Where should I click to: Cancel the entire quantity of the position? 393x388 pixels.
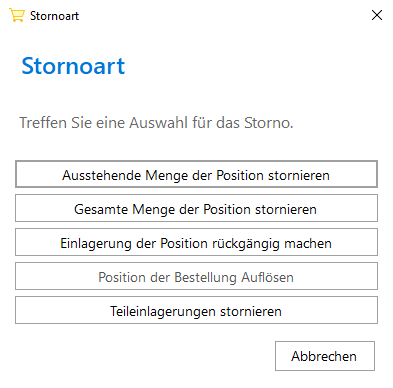[196, 208]
